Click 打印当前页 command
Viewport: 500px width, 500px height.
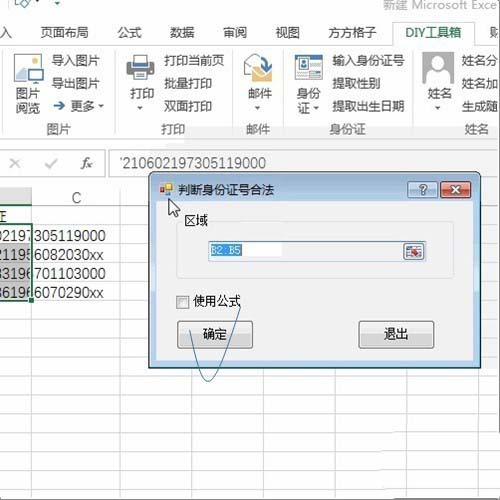(194, 61)
